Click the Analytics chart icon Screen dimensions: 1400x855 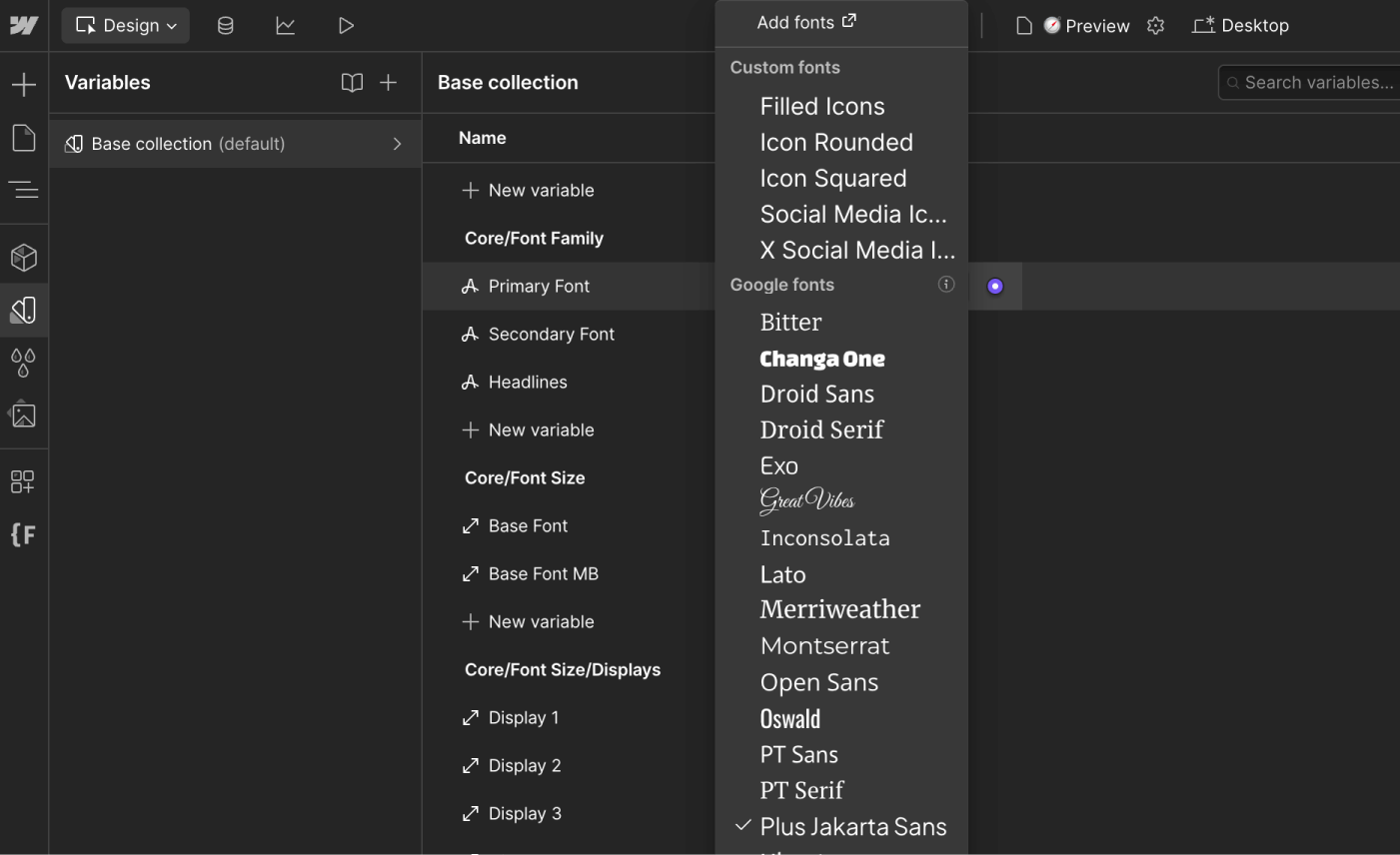tap(286, 25)
